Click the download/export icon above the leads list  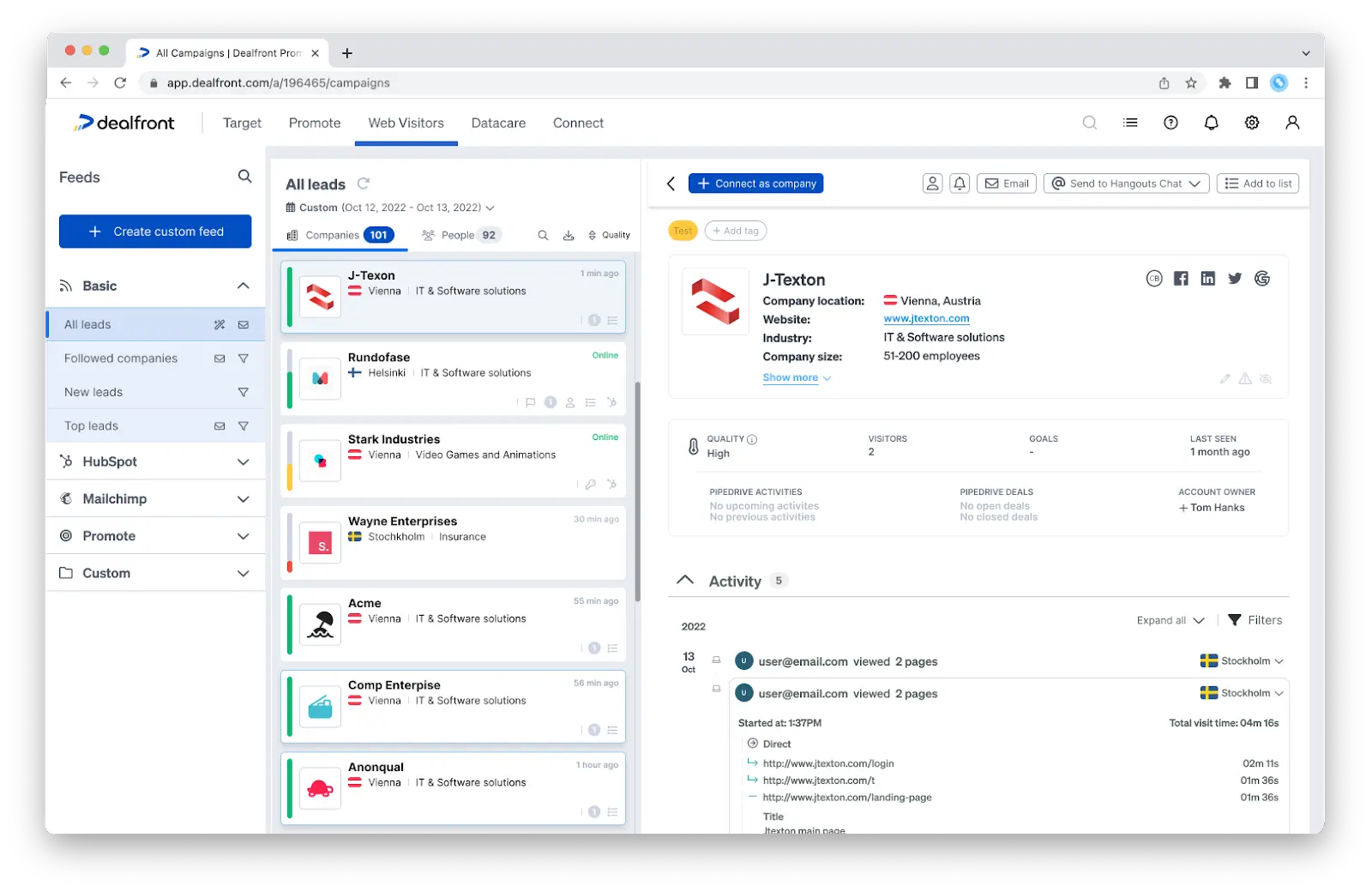569,234
